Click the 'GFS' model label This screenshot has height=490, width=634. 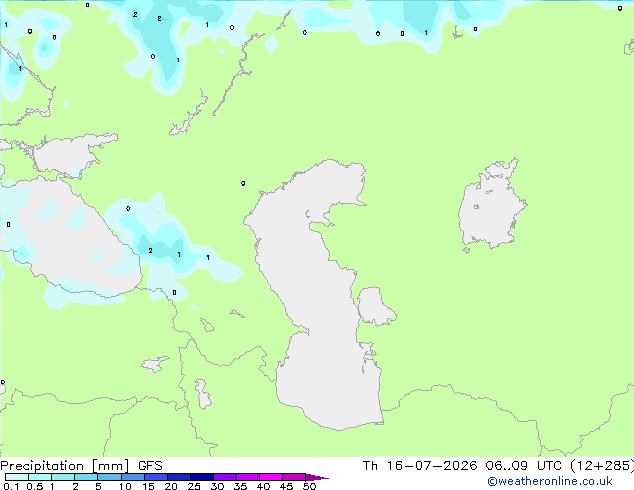point(150,466)
